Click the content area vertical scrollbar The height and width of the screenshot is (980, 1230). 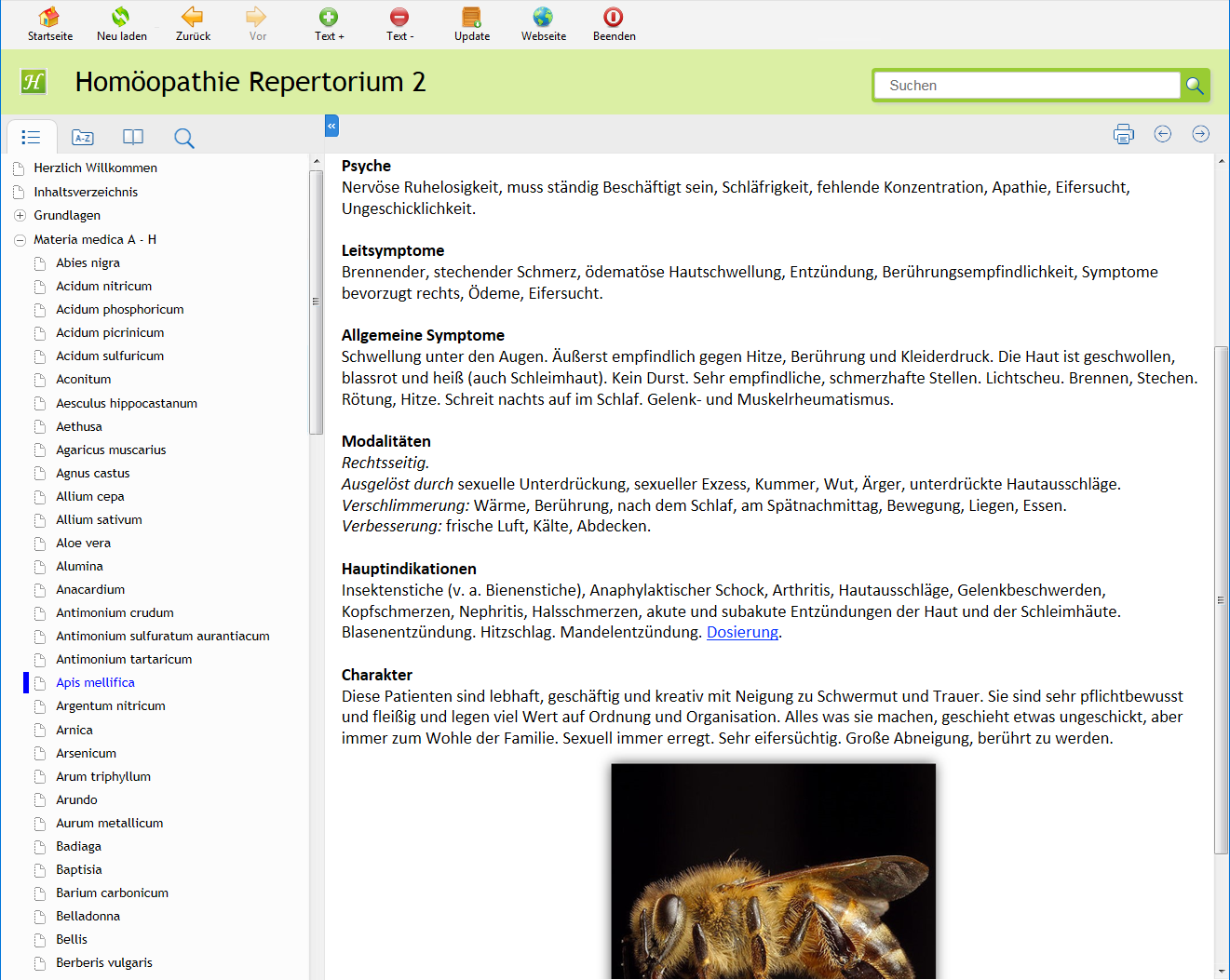pos(1221,599)
